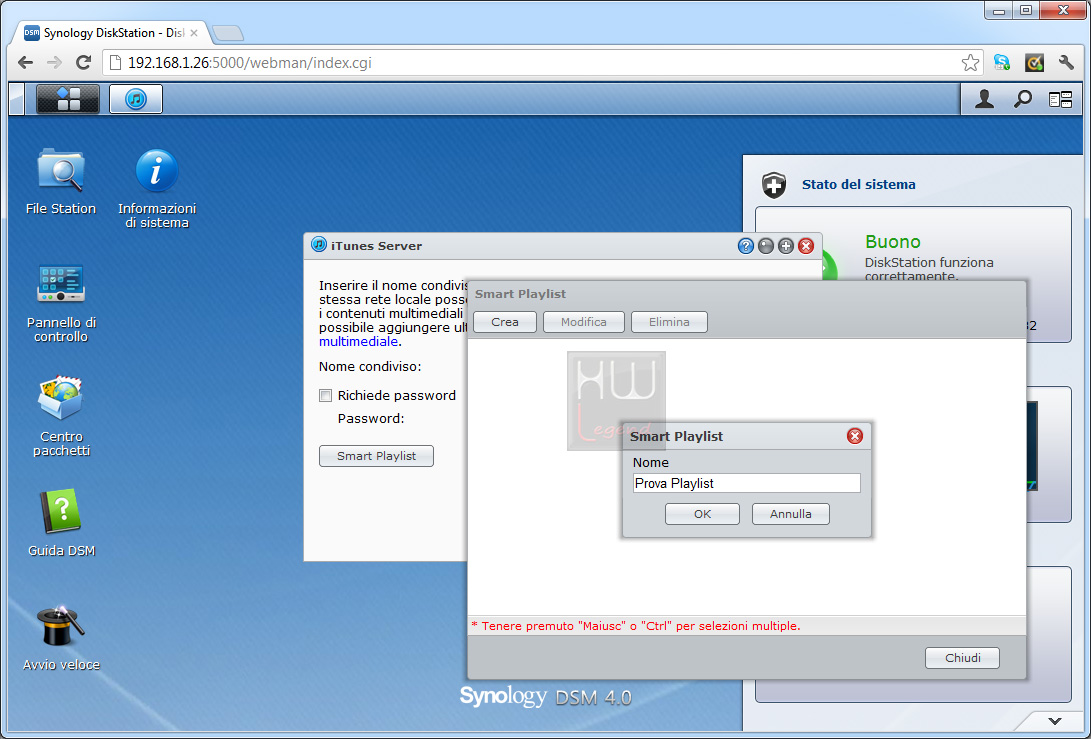1091x739 pixels.
Task: Open a new browser tab
Action: pyautogui.click(x=228, y=33)
